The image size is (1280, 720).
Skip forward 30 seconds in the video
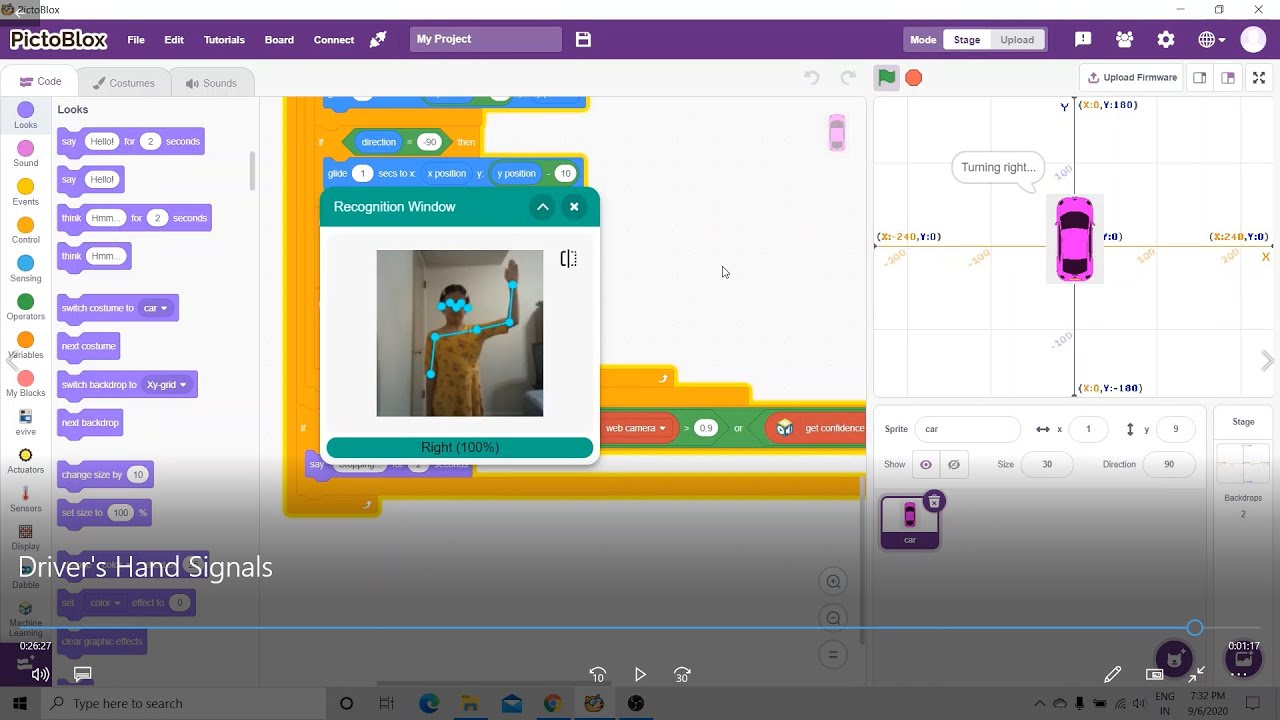pos(682,675)
